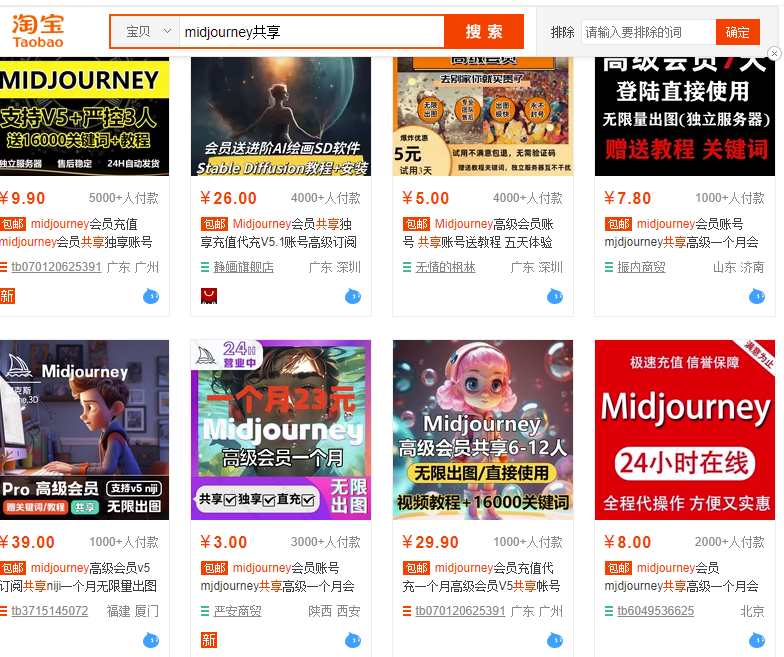
Task: Click the shop icon beside tb6049536625
Action: pyautogui.click(x=609, y=611)
